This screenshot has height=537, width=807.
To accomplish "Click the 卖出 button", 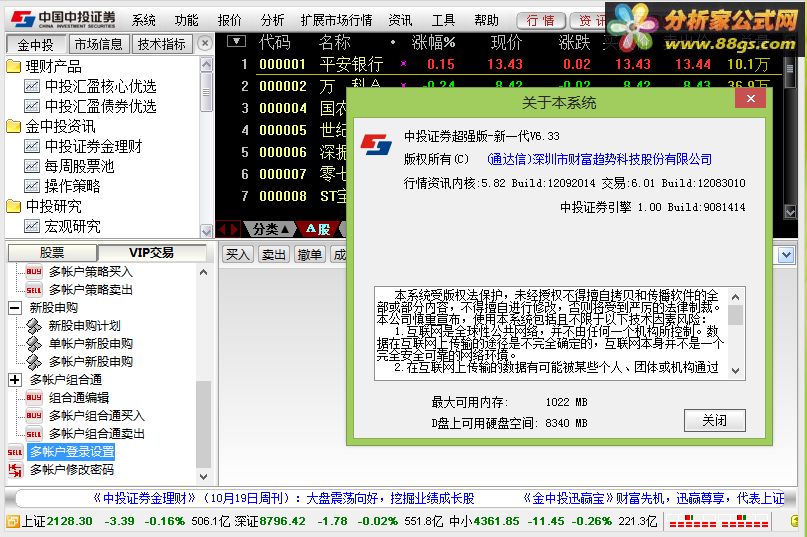I will point(273,254).
